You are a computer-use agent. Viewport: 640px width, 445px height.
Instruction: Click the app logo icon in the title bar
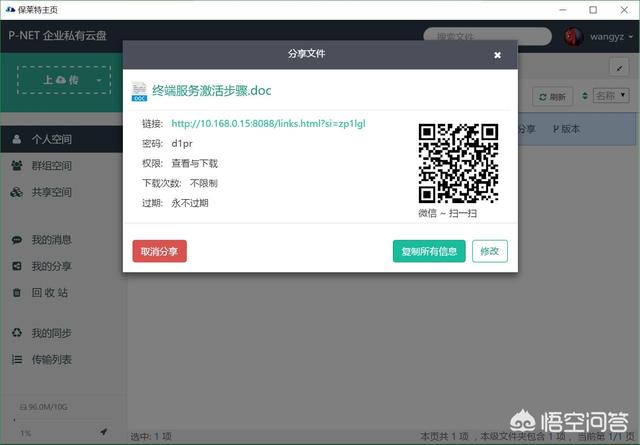click(11, 9)
